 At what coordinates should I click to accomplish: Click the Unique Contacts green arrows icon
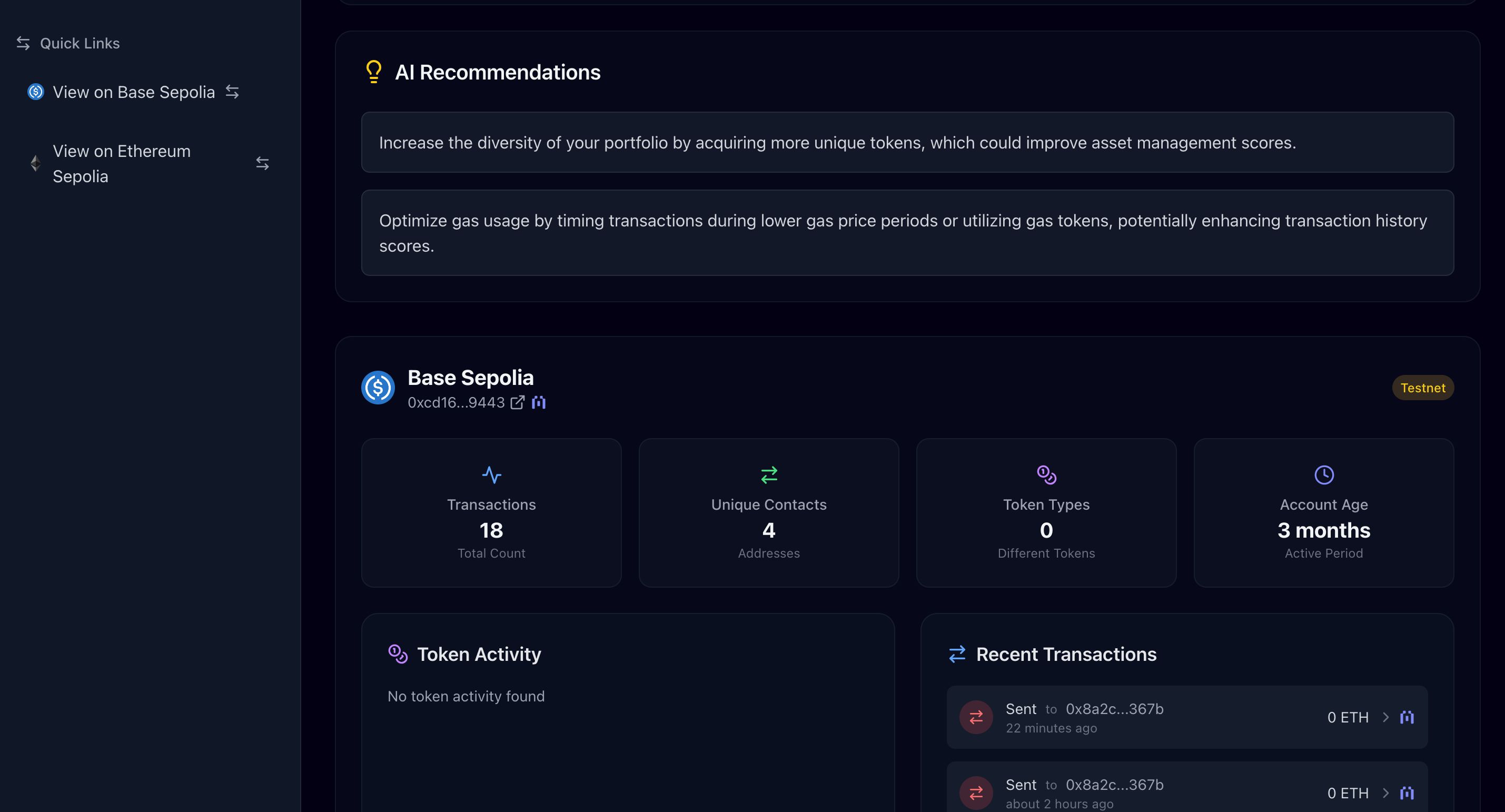tap(769, 475)
